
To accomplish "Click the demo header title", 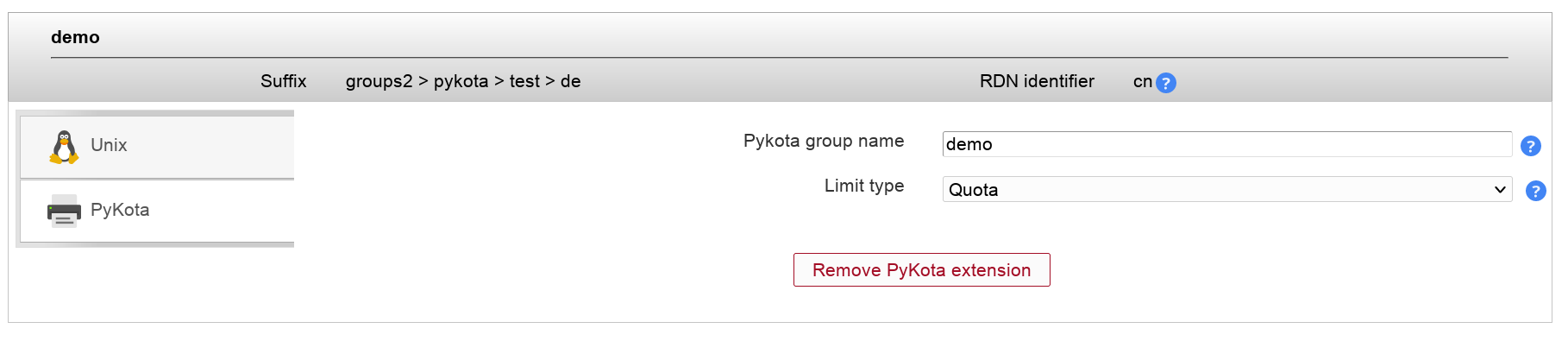I will click(75, 37).
